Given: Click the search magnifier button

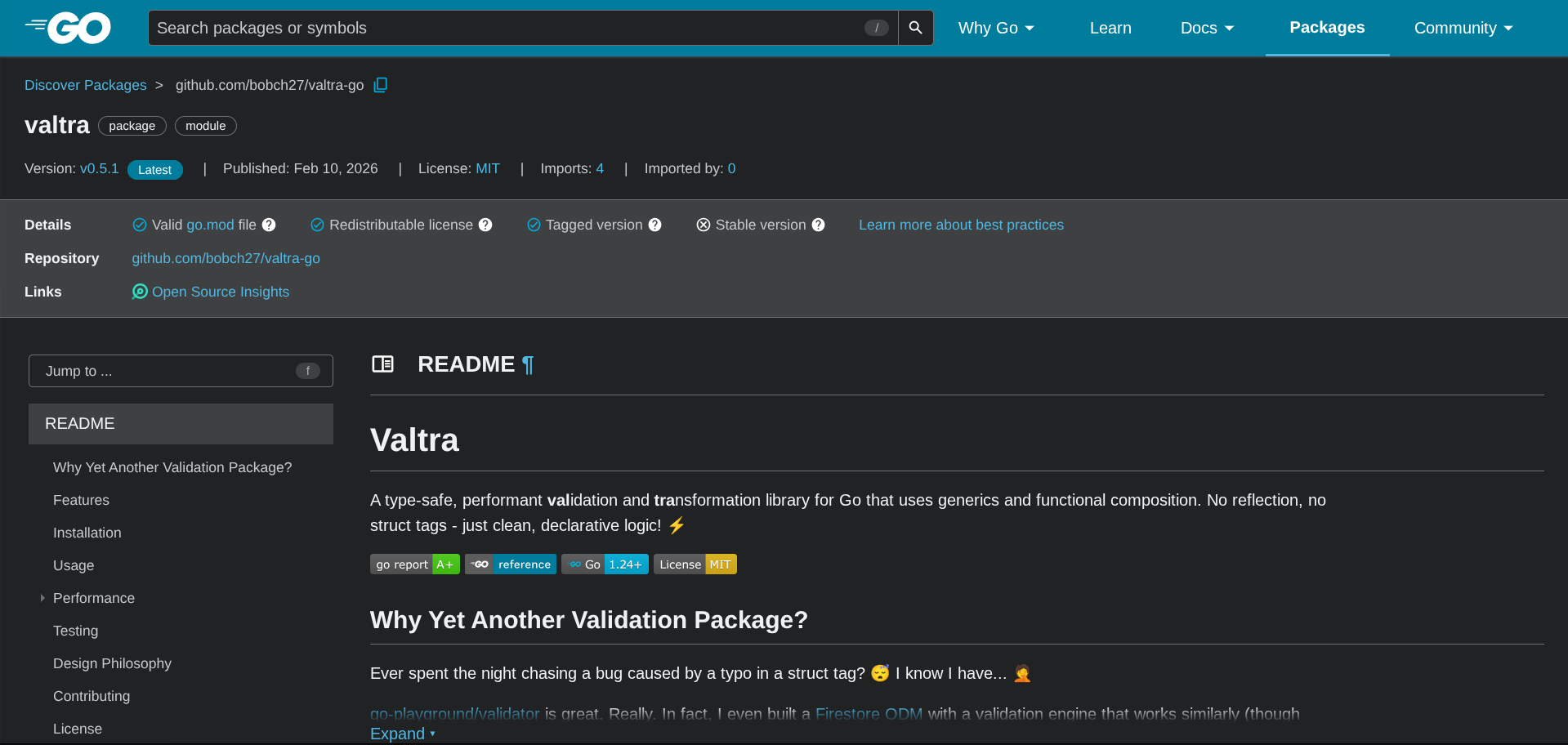Looking at the screenshot, I should click(915, 28).
